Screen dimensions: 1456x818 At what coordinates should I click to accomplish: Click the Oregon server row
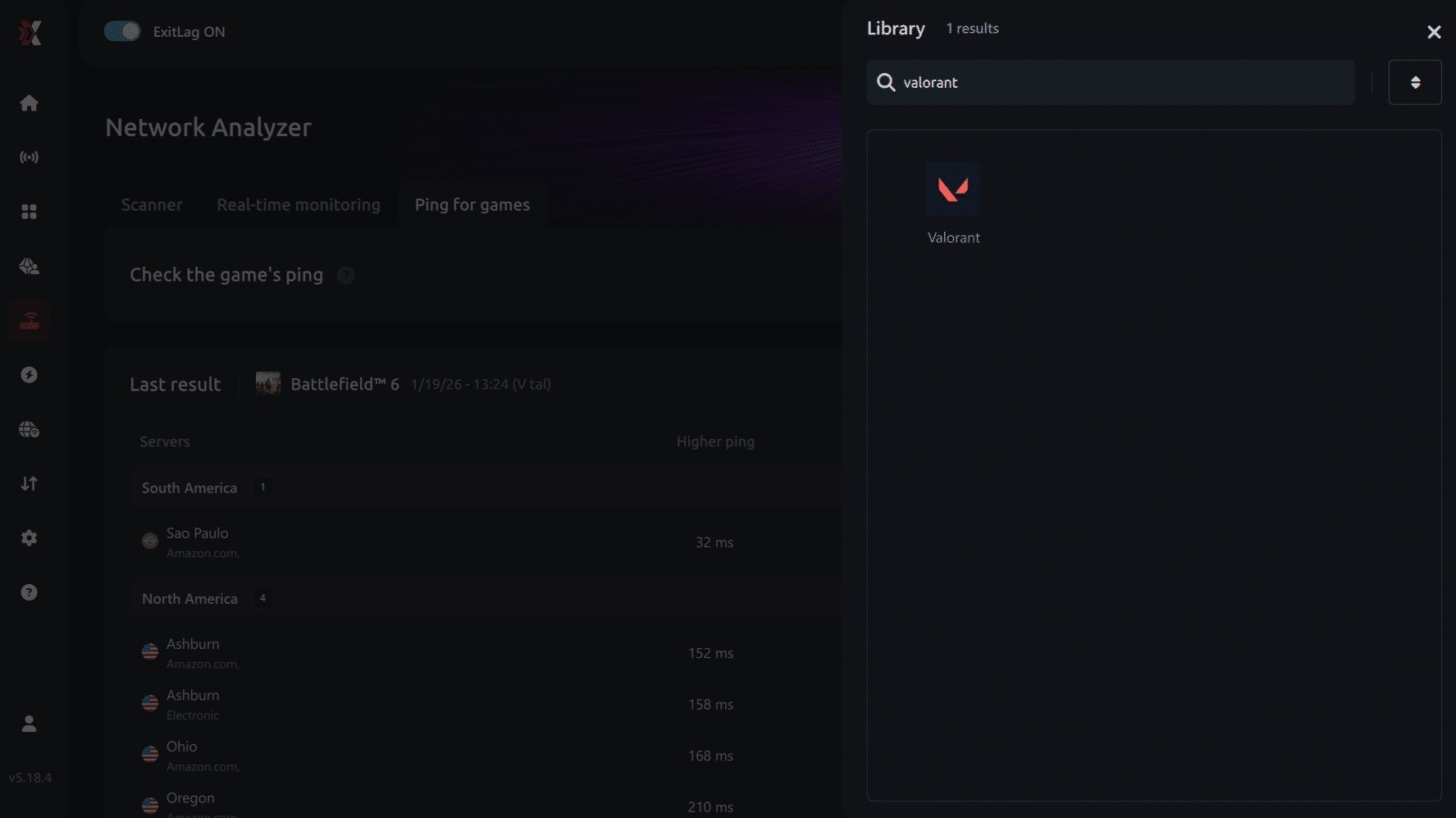[x=484, y=803]
